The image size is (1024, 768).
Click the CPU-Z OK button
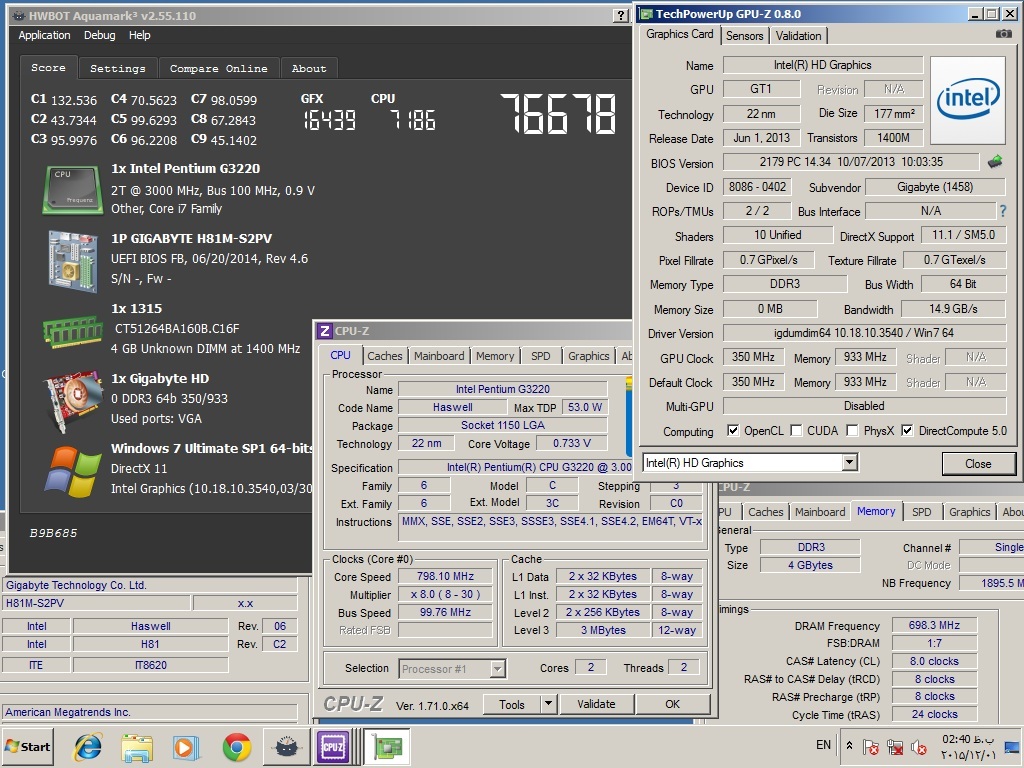tap(672, 704)
